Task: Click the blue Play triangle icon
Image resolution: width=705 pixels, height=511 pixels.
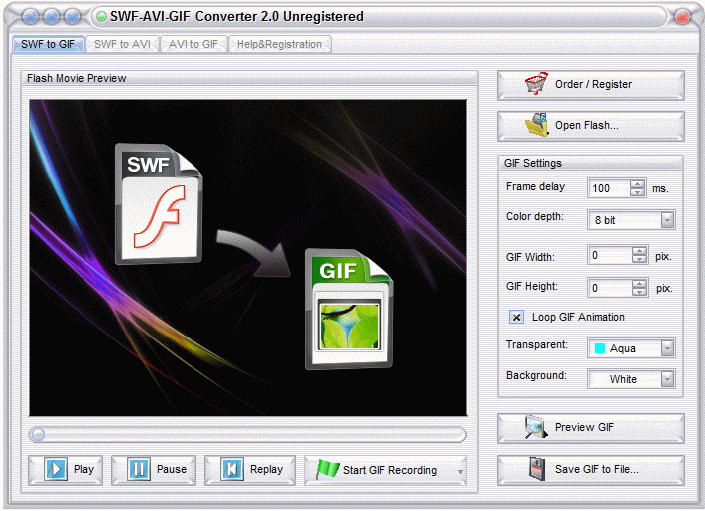Action: (56, 469)
